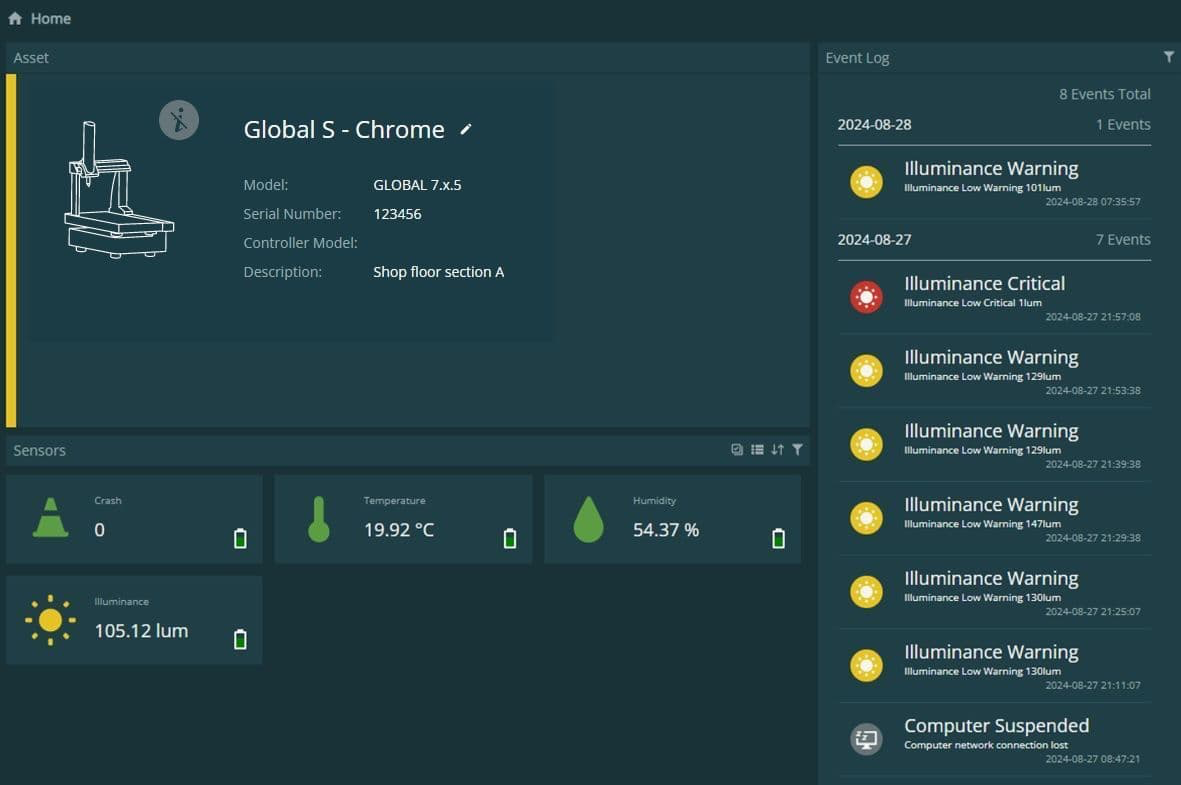Image resolution: width=1181 pixels, height=785 pixels.
Task: Switch sensors to list view icon
Action: pos(757,450)
